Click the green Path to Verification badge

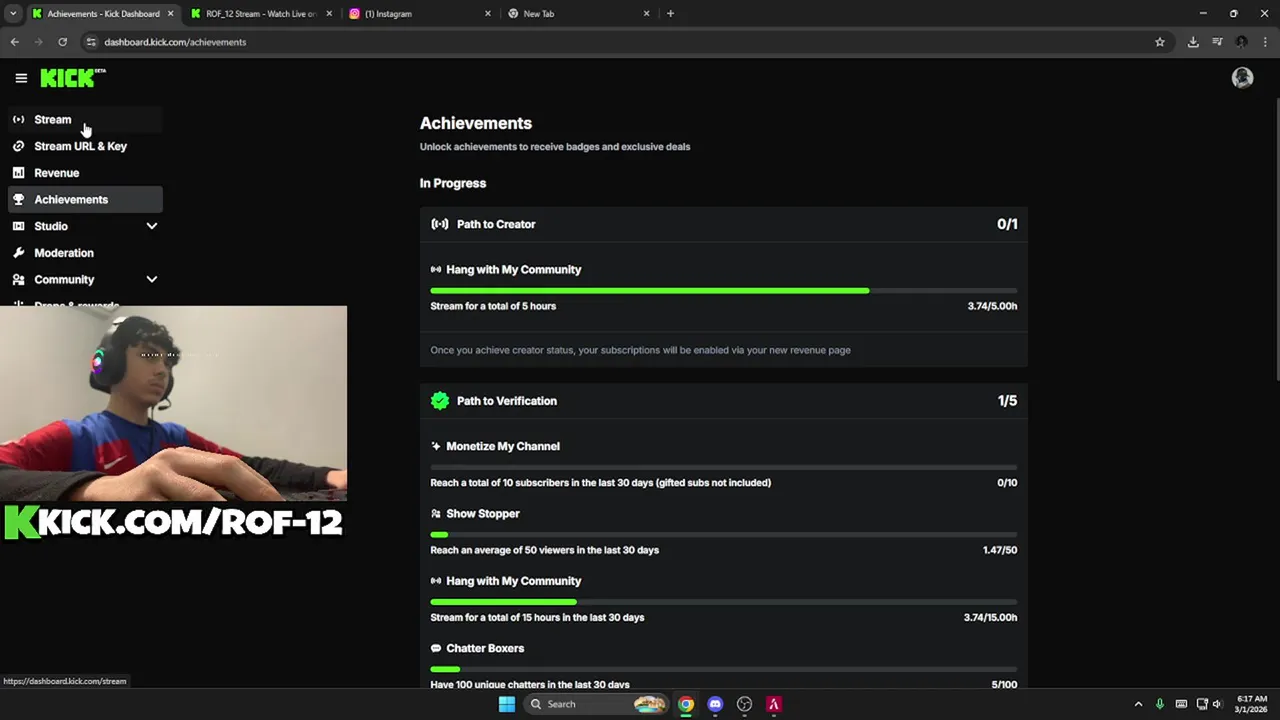click(440, 401)
